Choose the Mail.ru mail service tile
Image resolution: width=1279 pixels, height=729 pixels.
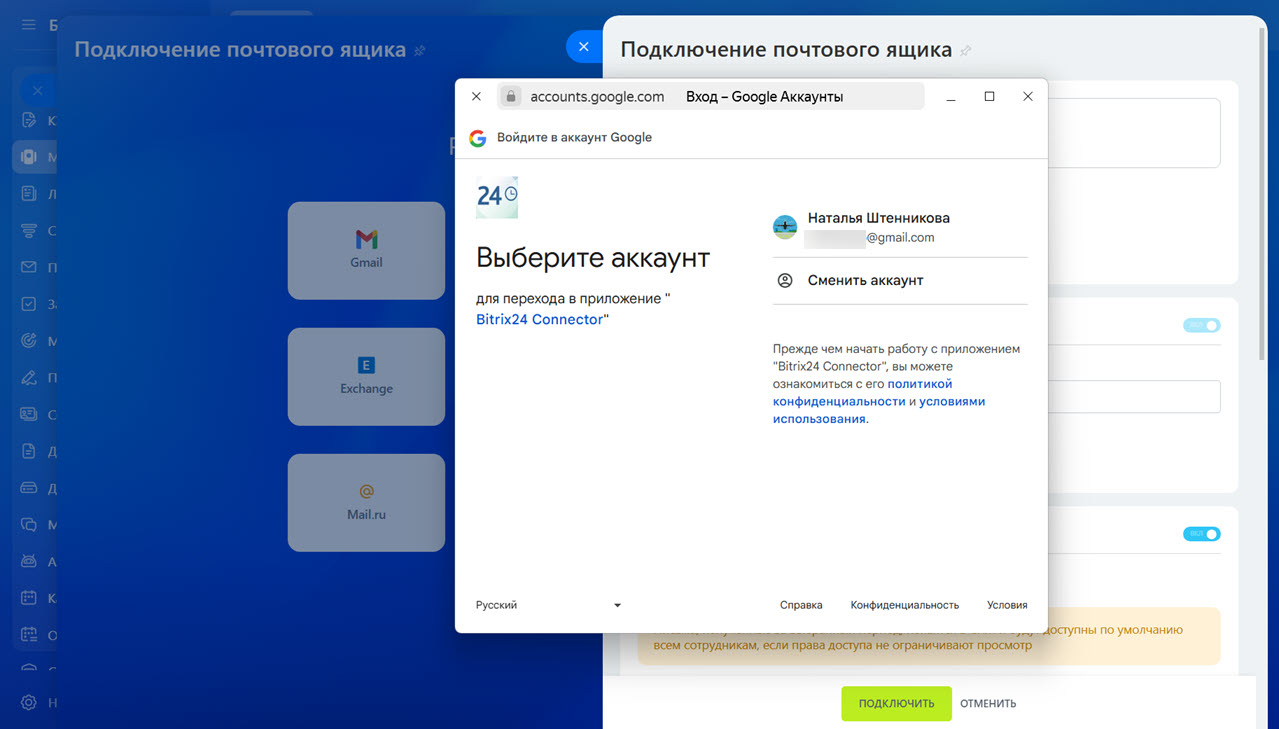pos(366,502)
